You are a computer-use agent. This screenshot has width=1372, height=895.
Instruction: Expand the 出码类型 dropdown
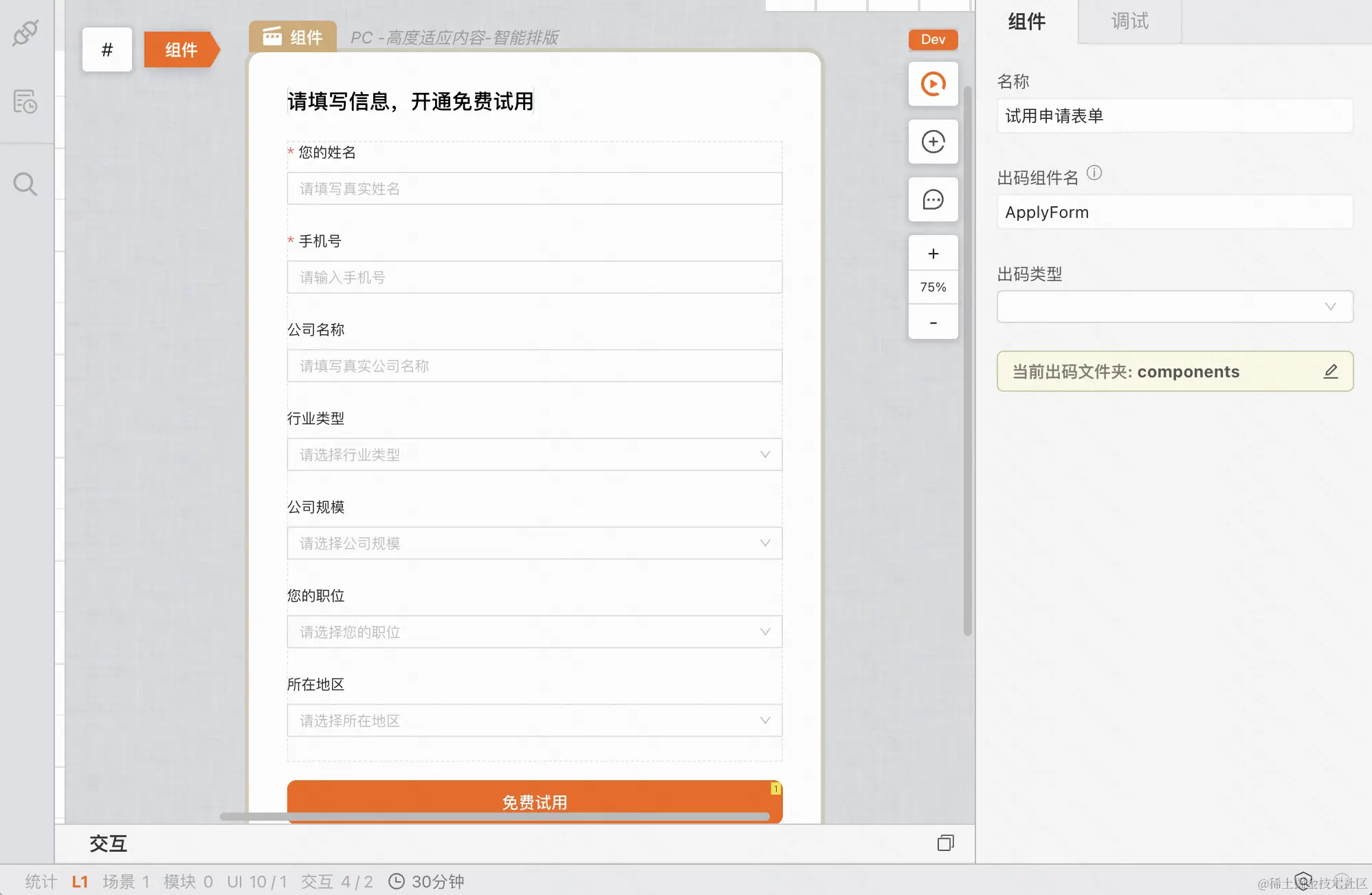[1175, 307]
